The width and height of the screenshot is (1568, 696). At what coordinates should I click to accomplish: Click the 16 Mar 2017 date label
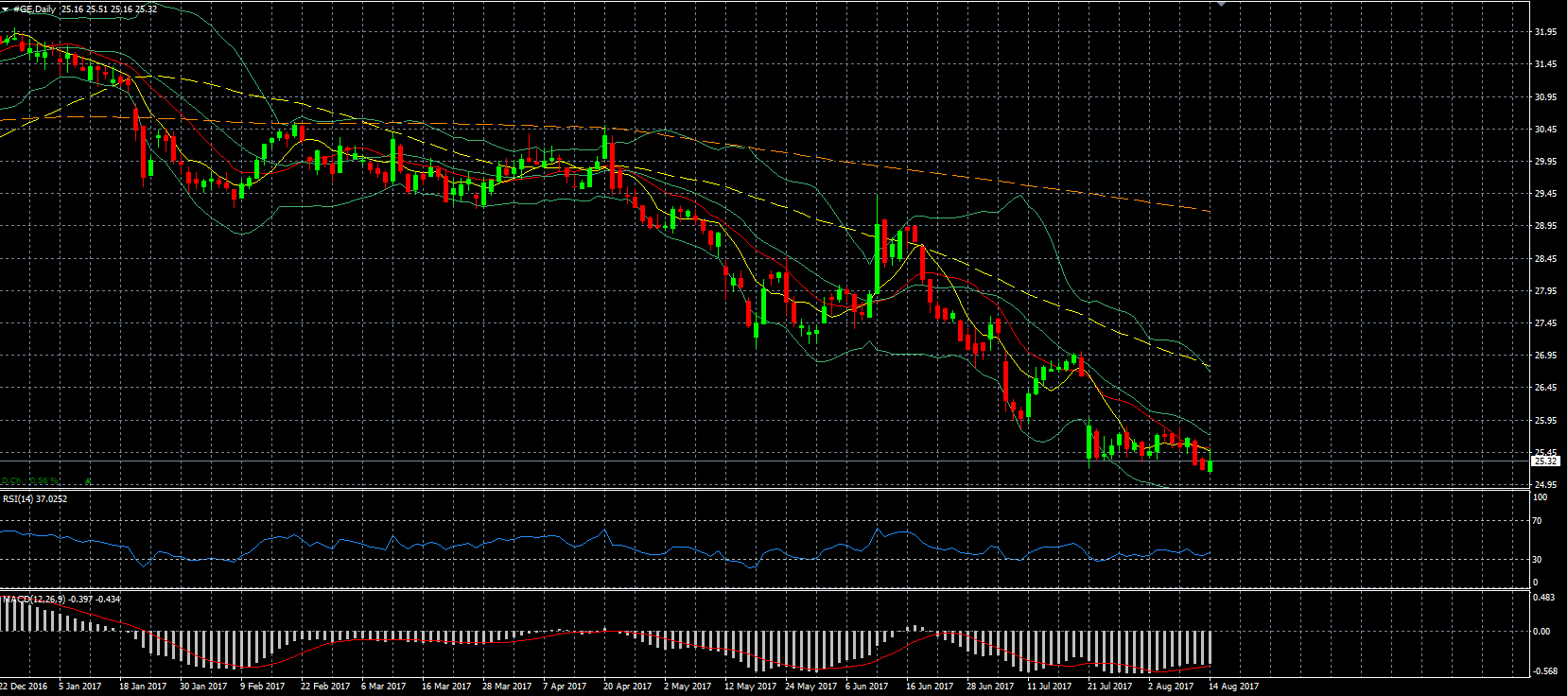pyautogui.click(x=446, y=687)
